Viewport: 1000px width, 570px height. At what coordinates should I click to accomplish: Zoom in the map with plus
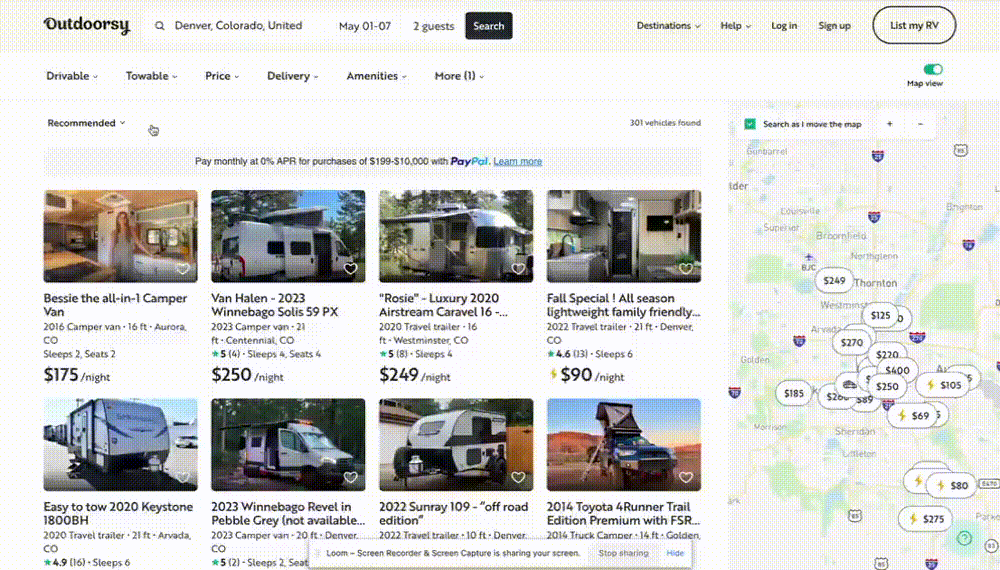coord(890,124)
